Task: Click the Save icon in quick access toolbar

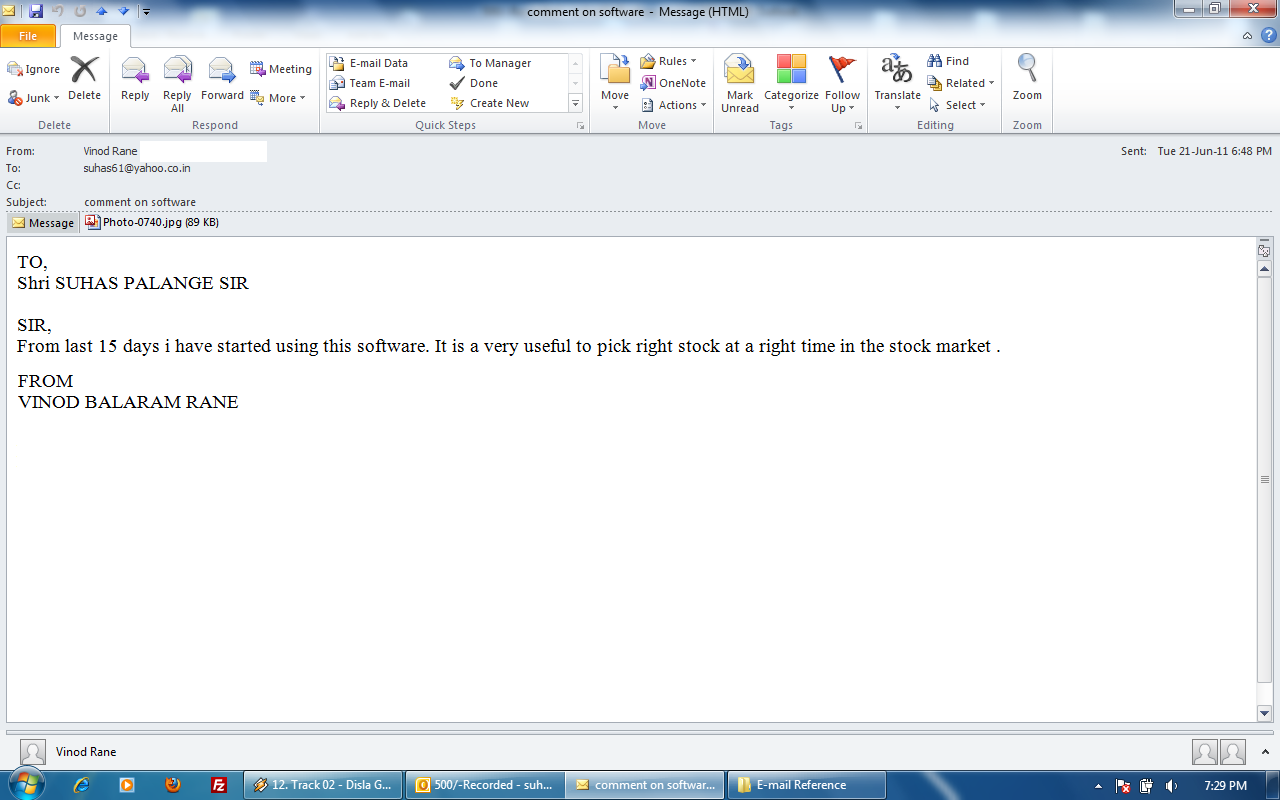Action: (36, 11)
